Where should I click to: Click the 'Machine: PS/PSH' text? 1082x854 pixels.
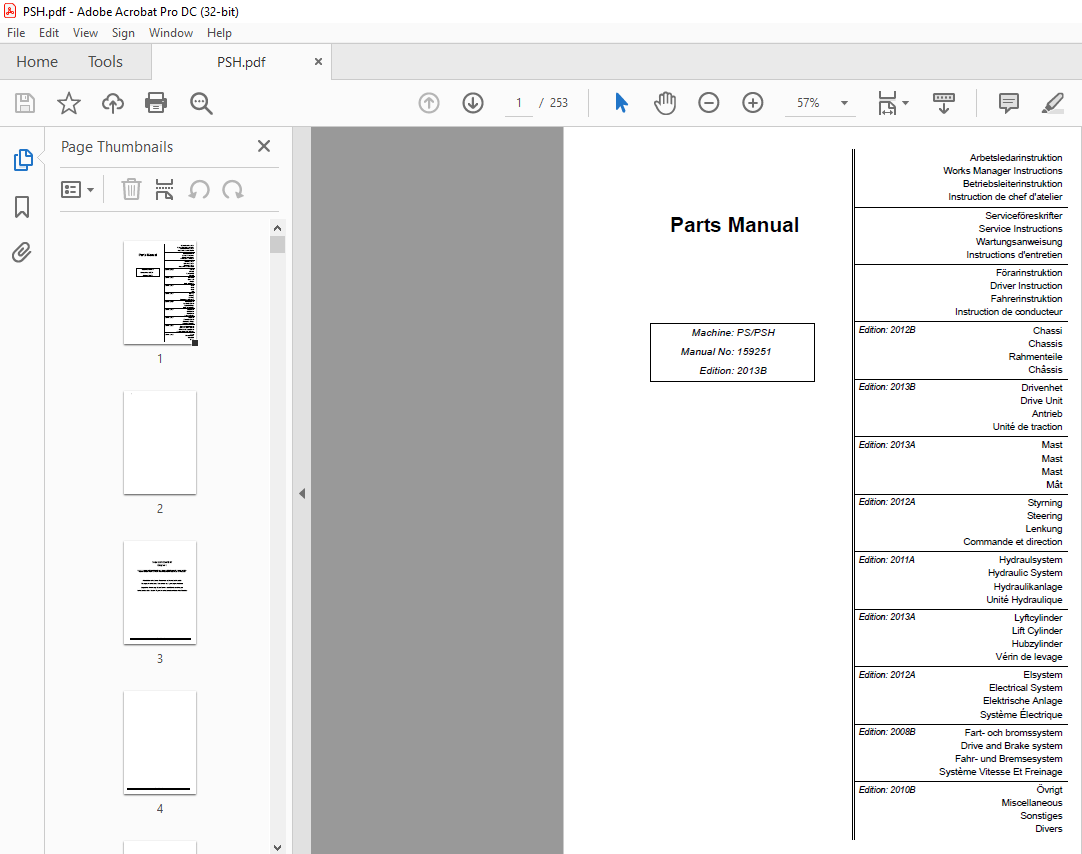733,332
